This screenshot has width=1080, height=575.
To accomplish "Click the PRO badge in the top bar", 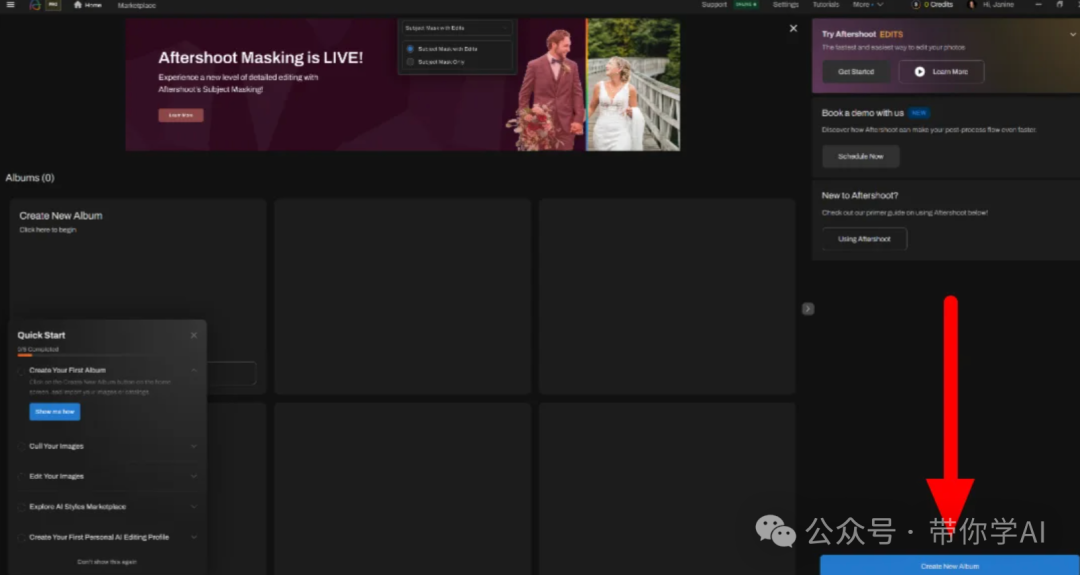I will [53, 5].
